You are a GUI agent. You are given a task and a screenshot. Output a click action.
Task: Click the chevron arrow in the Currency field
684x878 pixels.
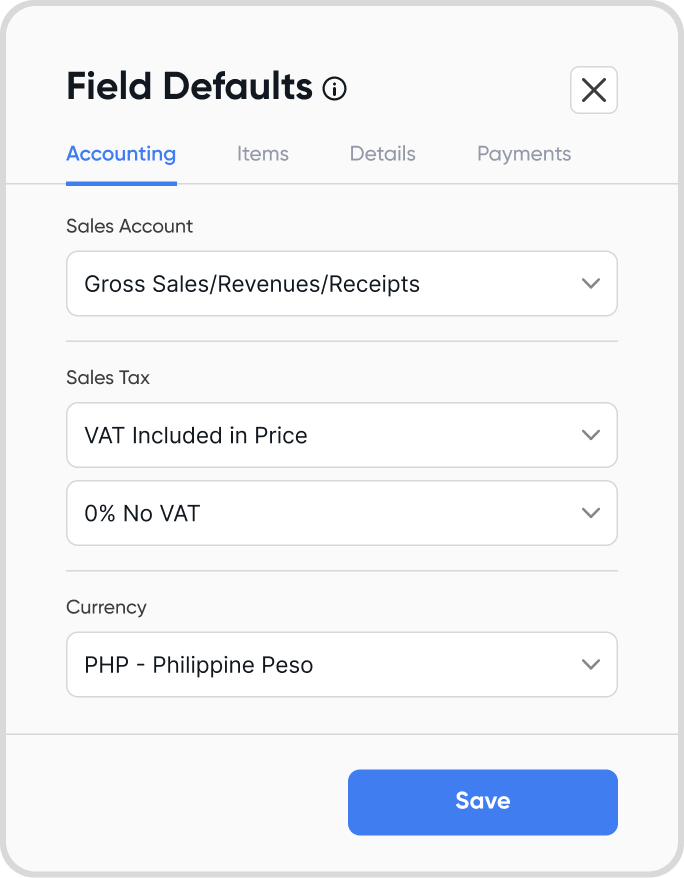tap(591, 665)
